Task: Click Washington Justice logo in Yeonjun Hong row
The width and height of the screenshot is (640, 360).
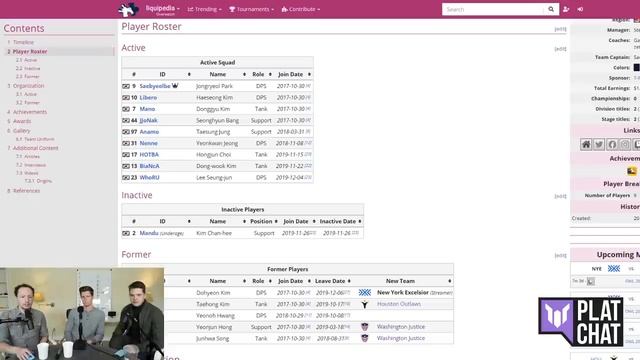Action: pyautogui.click(x=364, y=327)
